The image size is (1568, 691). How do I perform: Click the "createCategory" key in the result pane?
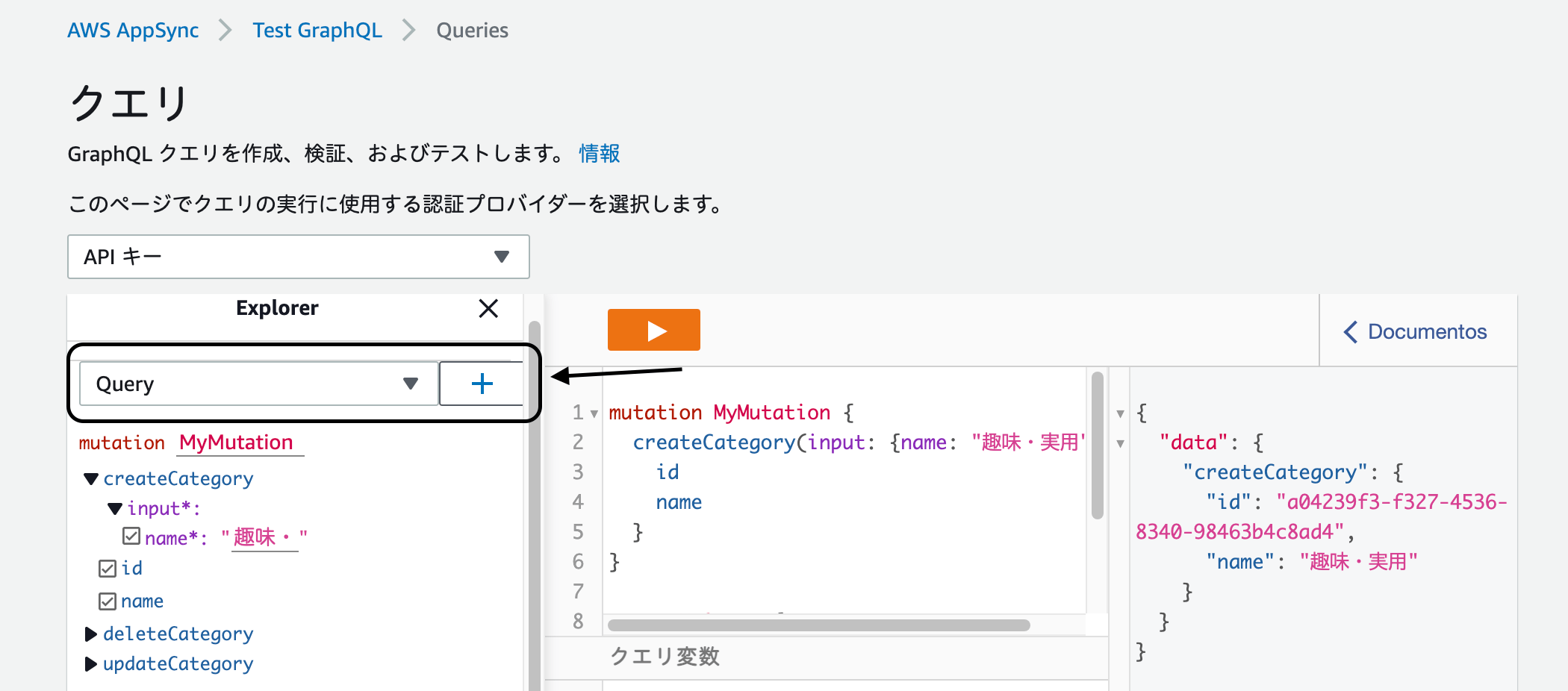click(x=1275, y=472)
